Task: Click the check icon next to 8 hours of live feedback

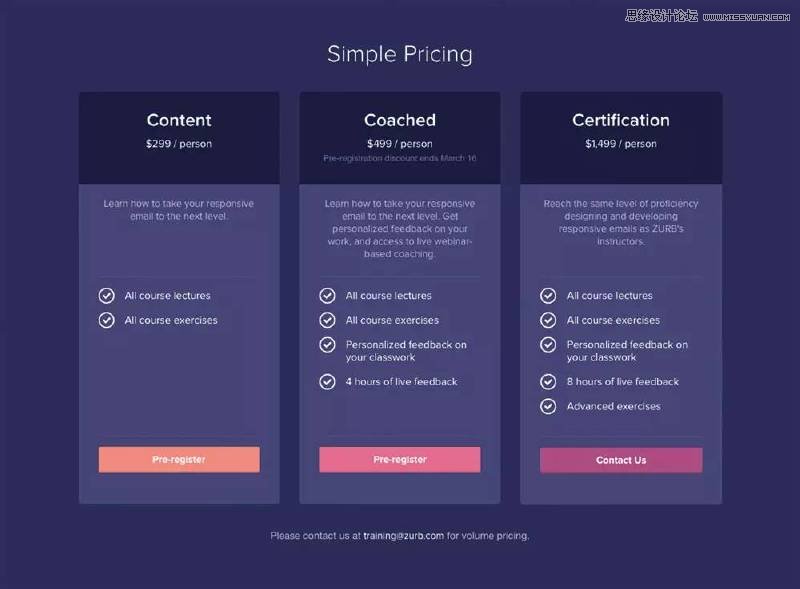Action: point(548,381)
